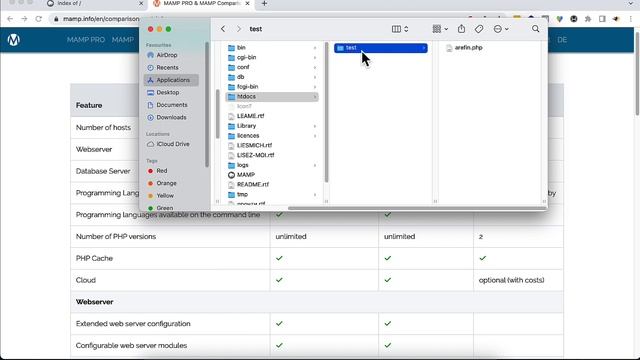640x360 pixels.
Task: Close the Index of / browser tab
Action: (141, 3)
